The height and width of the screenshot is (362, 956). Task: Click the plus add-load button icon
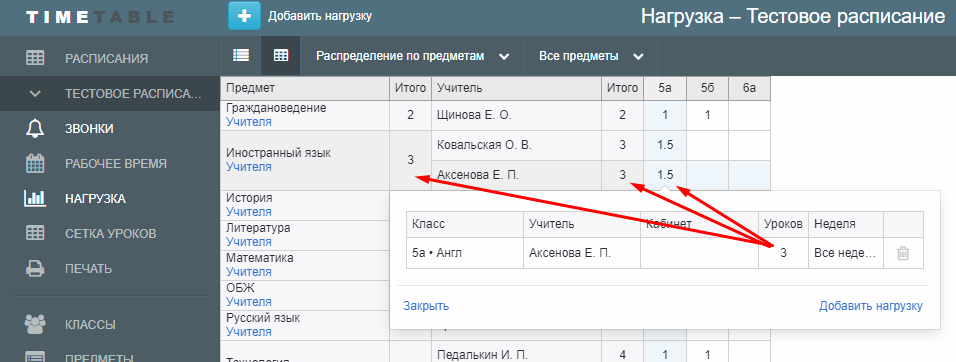244,16
